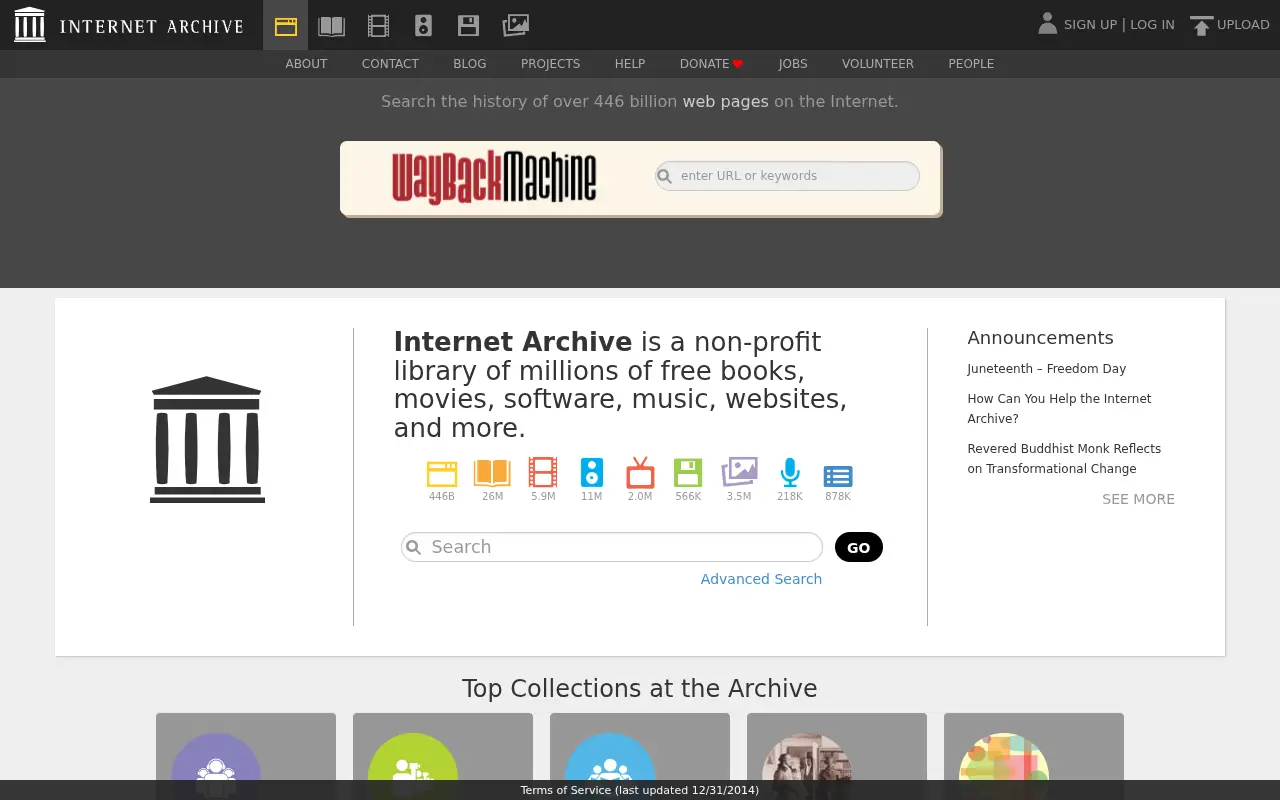Open the VOLUNTEER menu item
The image size is (1280, 800).
[878, 64]
